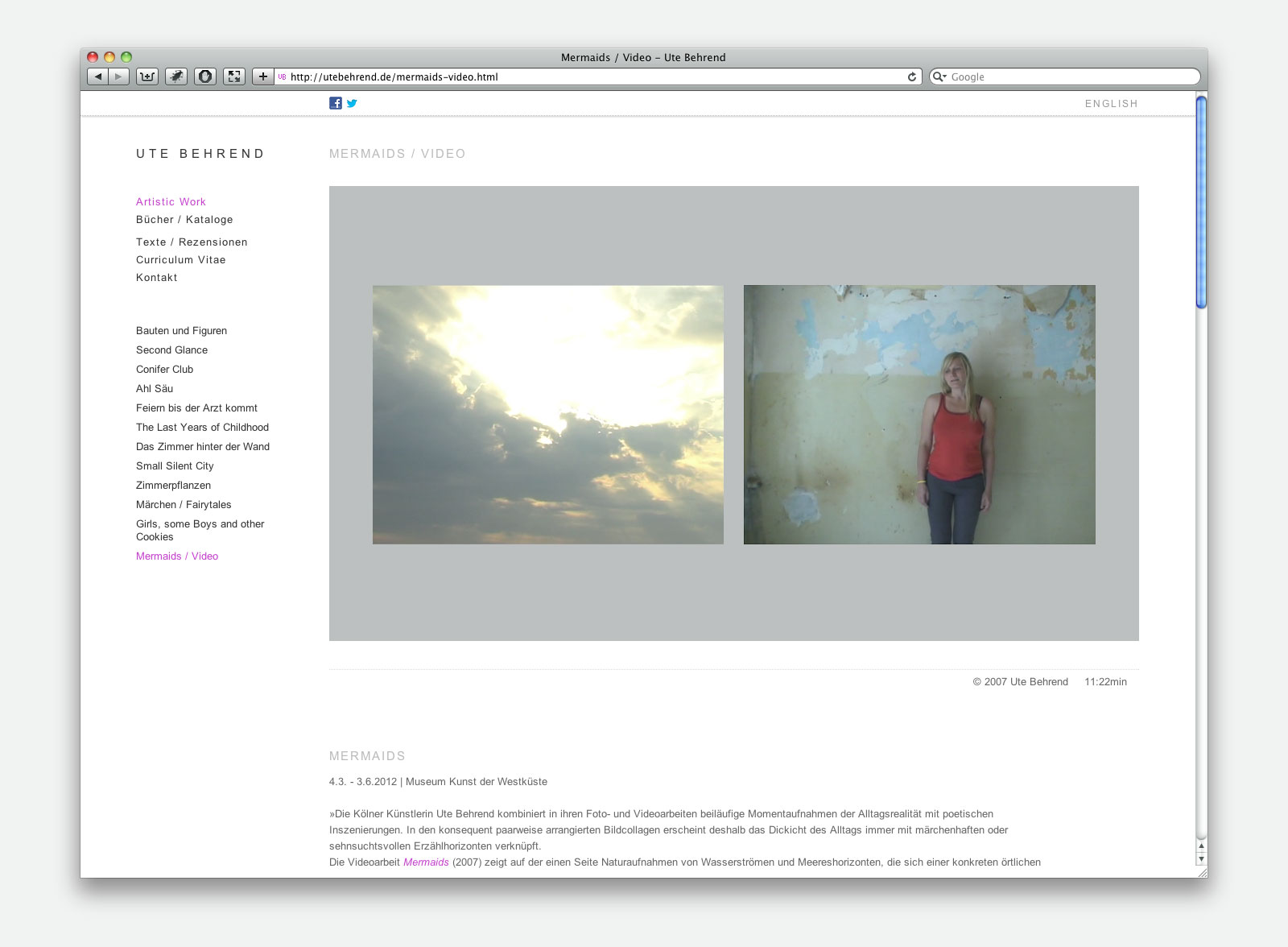This screenshot has width=1288, height=947.
Task: Open the Facebook icon link
Action: click(336, 103)
